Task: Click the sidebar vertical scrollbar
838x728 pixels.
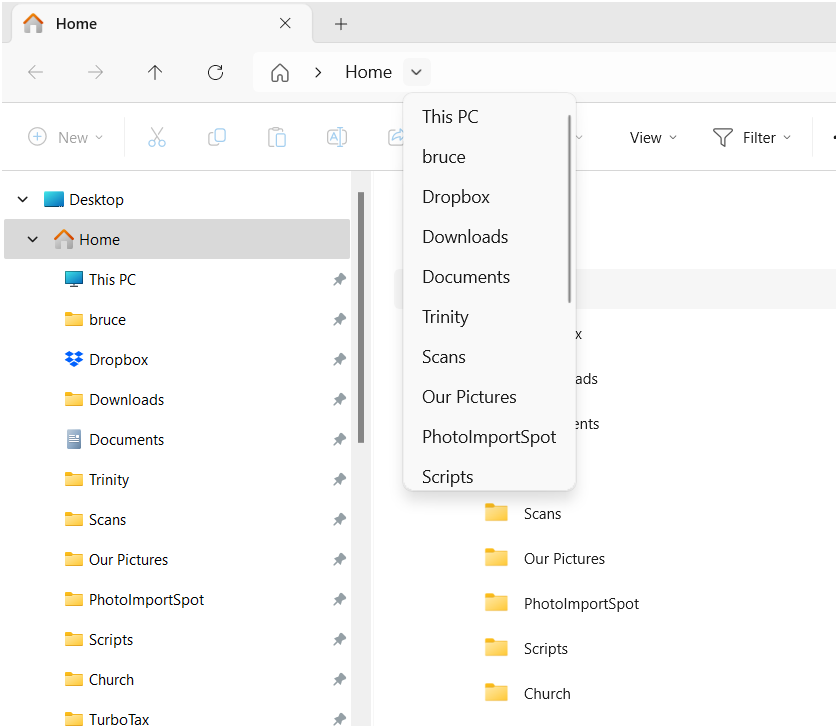Action: (x=361, y=317)
